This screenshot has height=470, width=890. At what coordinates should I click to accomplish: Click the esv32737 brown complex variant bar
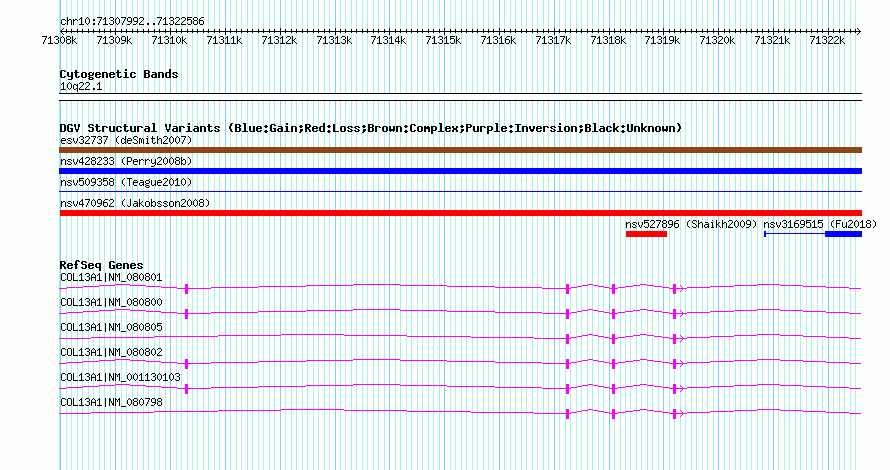click(x=460, y=150)
